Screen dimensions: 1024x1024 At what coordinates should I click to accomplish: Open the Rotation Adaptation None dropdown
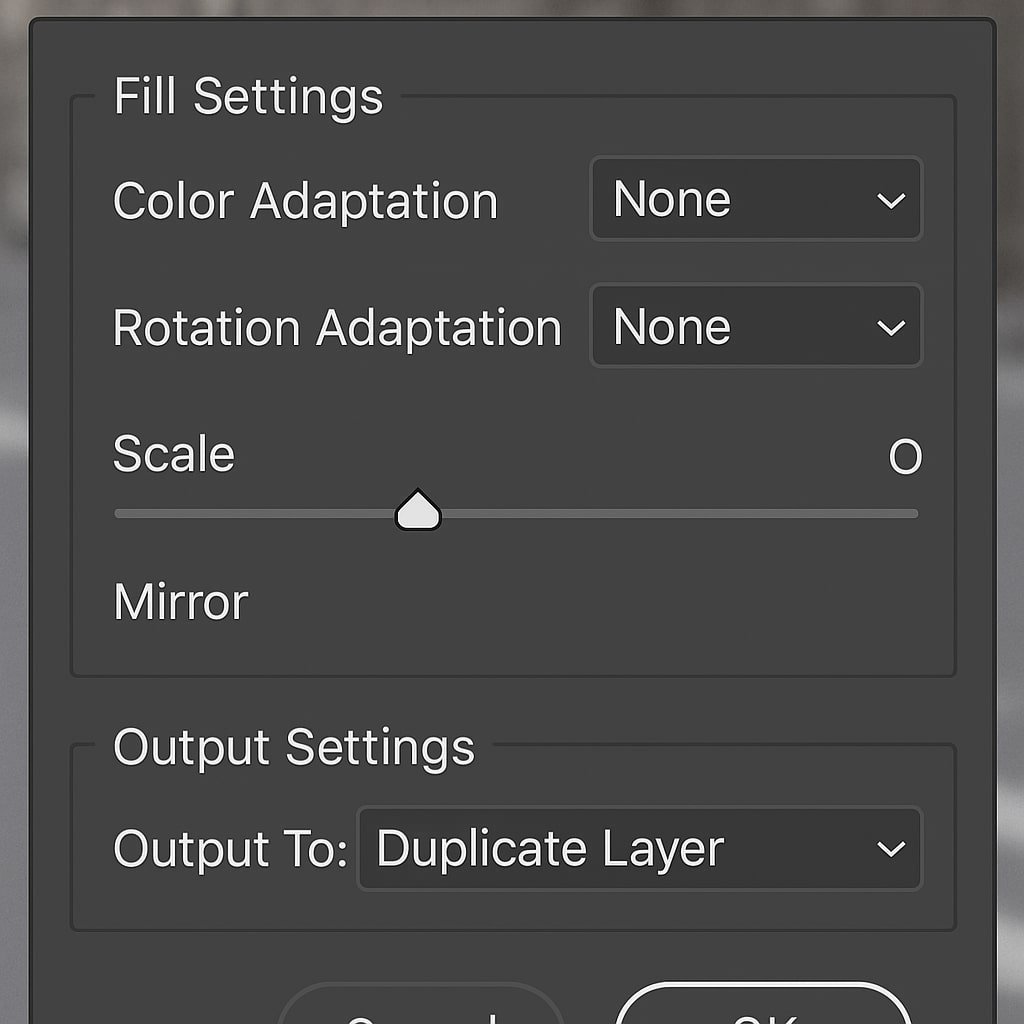tap(756, 326)
